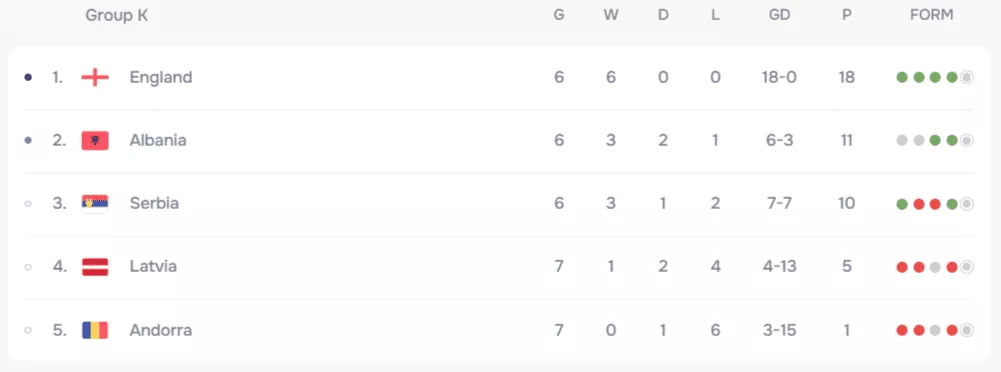The image size is (1001, 372).
Task: Click Latvia's grey draw form dot
Action: (x=935, y=267)
